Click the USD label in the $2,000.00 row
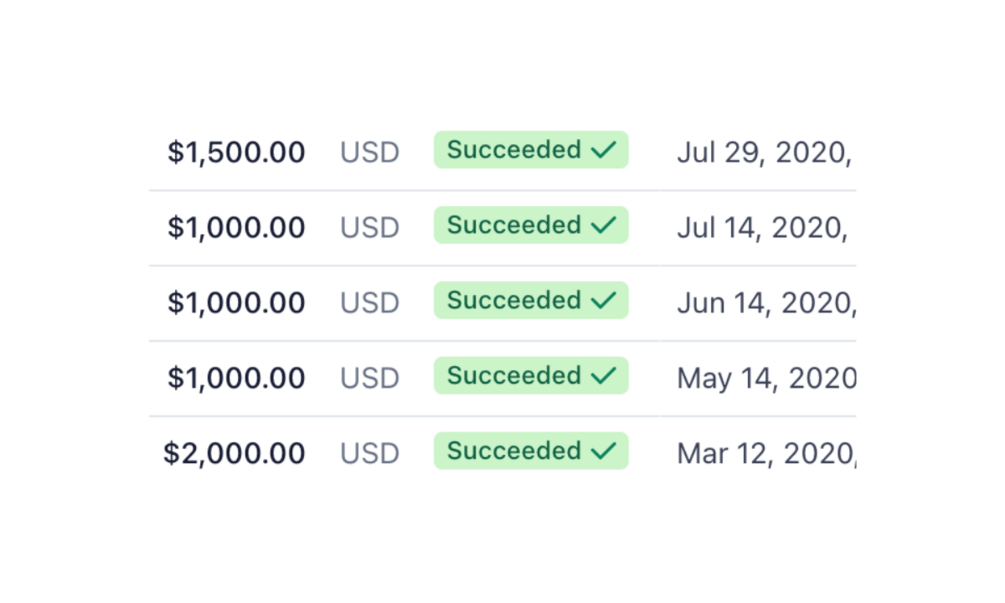Screen dimensions: 1005x603 coord(370,454)
